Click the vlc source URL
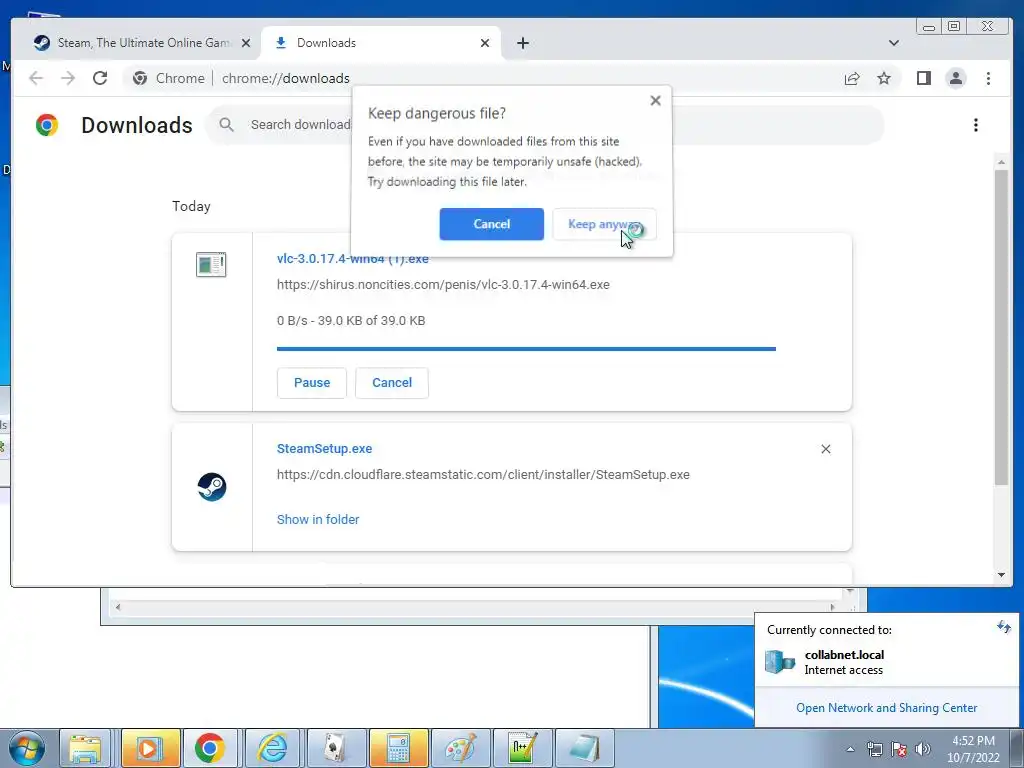This screenshot has height=768, width=1024. tap(443, 285)
